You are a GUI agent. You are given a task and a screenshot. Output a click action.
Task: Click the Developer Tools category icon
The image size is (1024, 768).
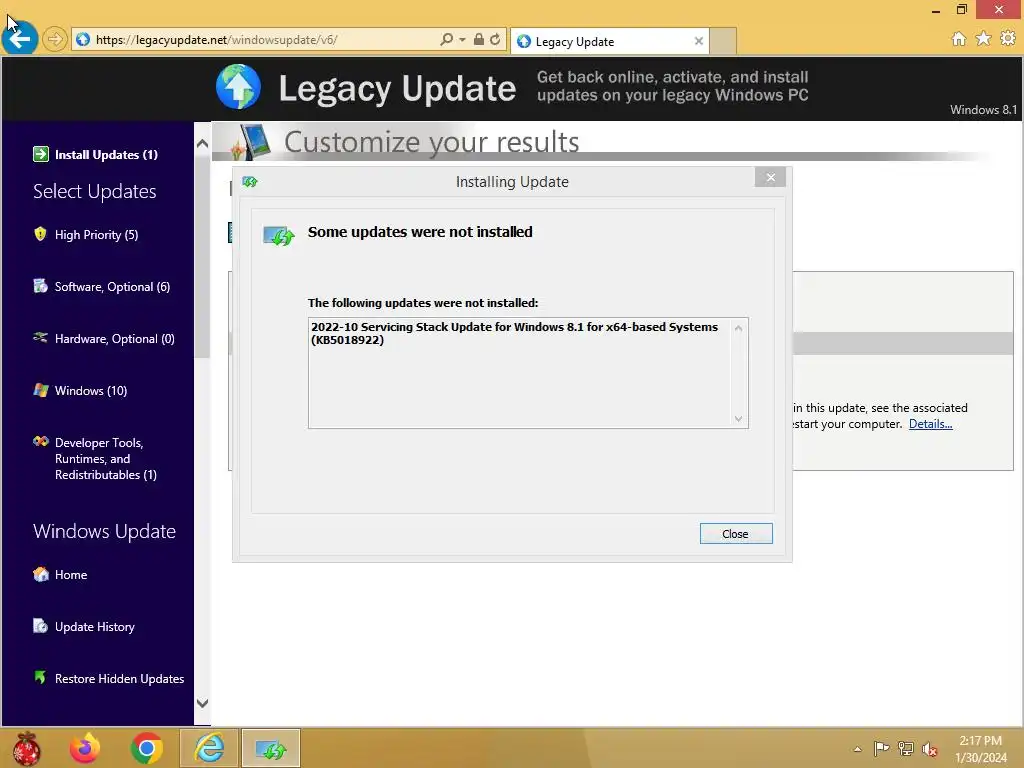(40, 441)
